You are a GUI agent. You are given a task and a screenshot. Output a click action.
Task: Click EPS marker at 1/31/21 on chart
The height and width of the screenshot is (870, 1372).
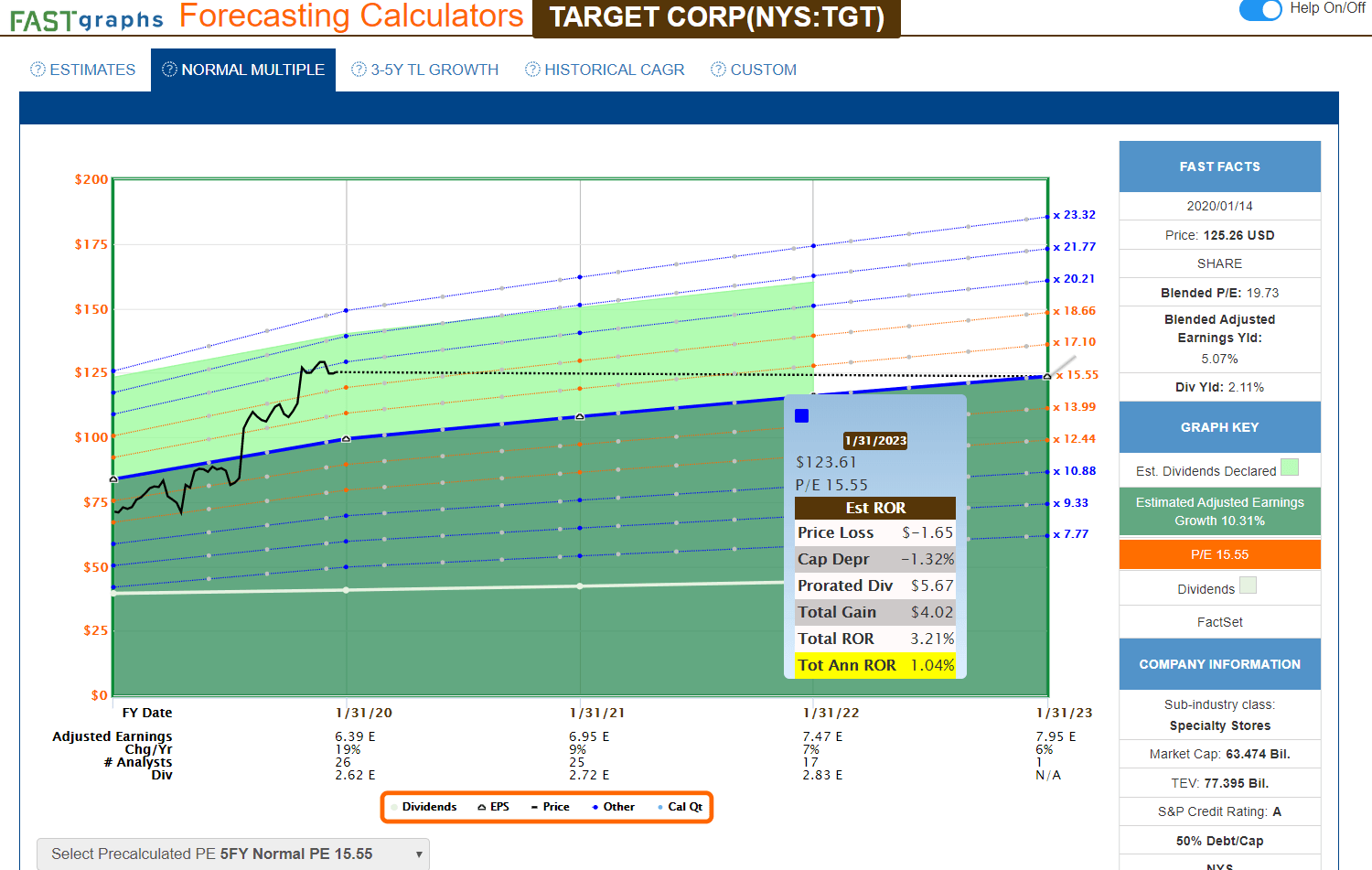point(580,416)
